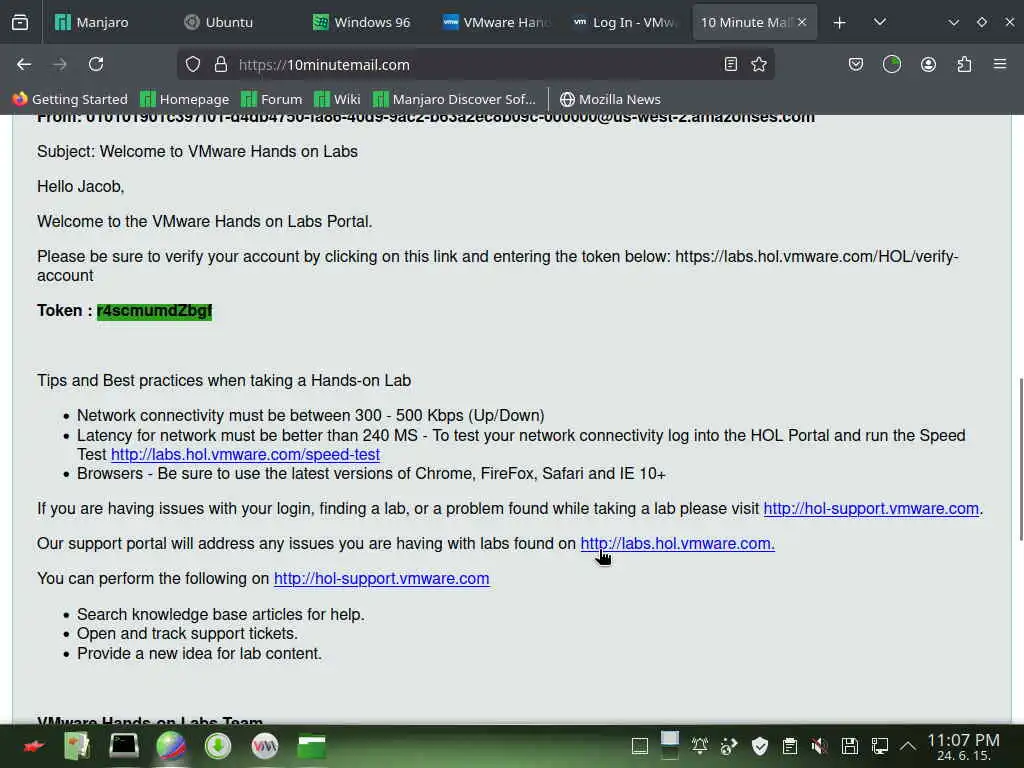Toggle the muted volume tray icon

819,746
